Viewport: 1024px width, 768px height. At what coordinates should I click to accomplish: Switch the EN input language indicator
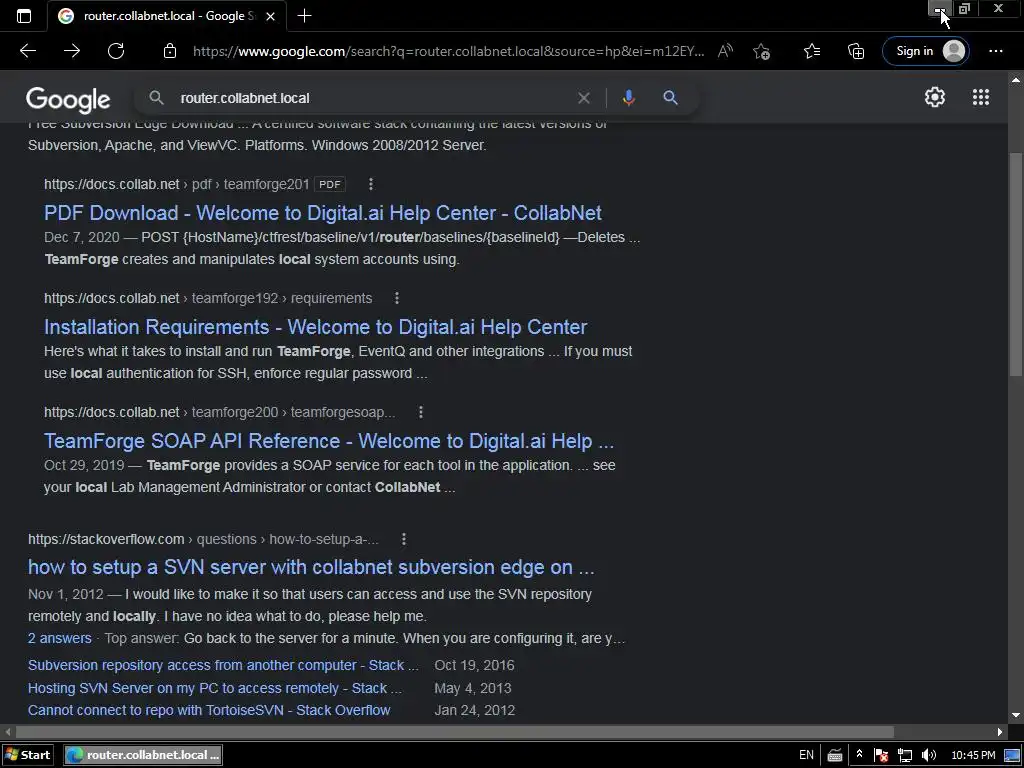pos(807,755)
